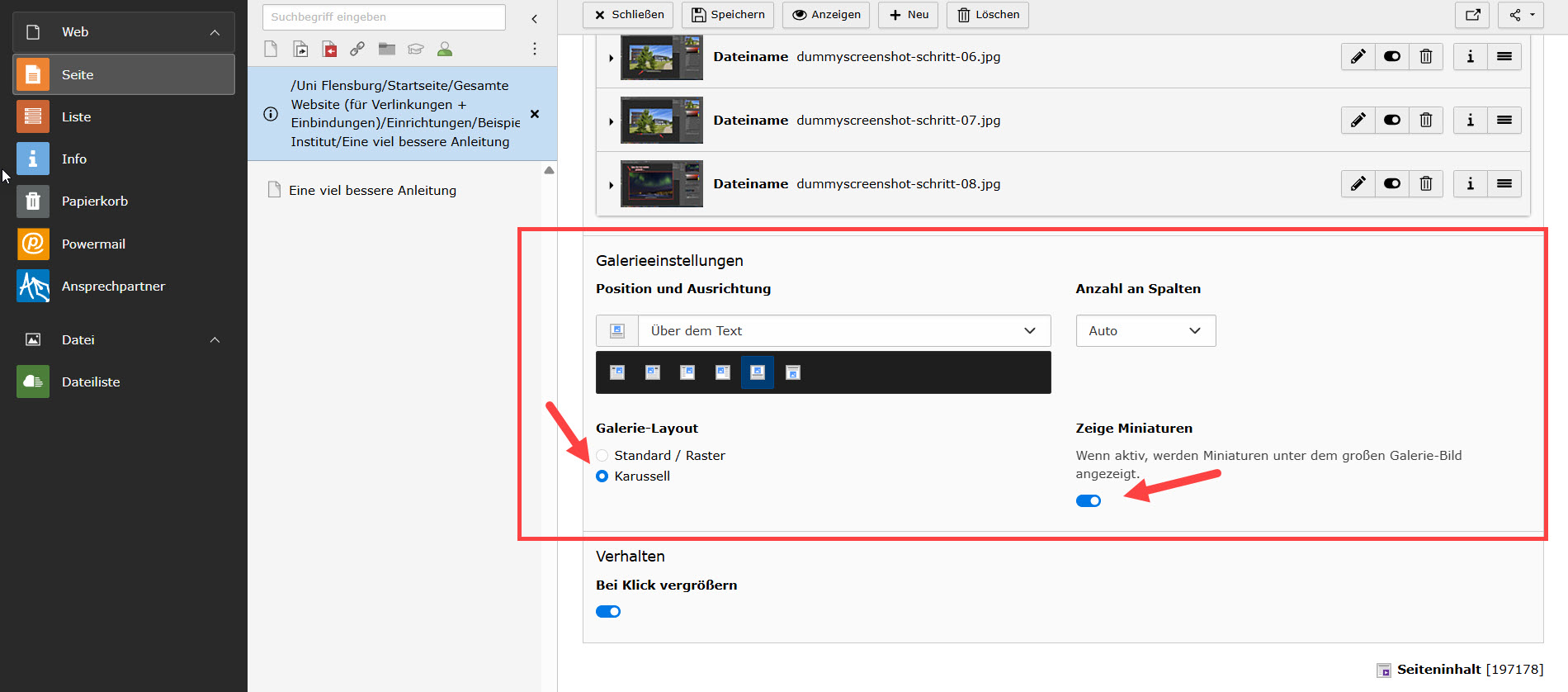This screenshot has width=1568, height=692.
Task: Open the Dateiliste module
Action: (90, 382)
